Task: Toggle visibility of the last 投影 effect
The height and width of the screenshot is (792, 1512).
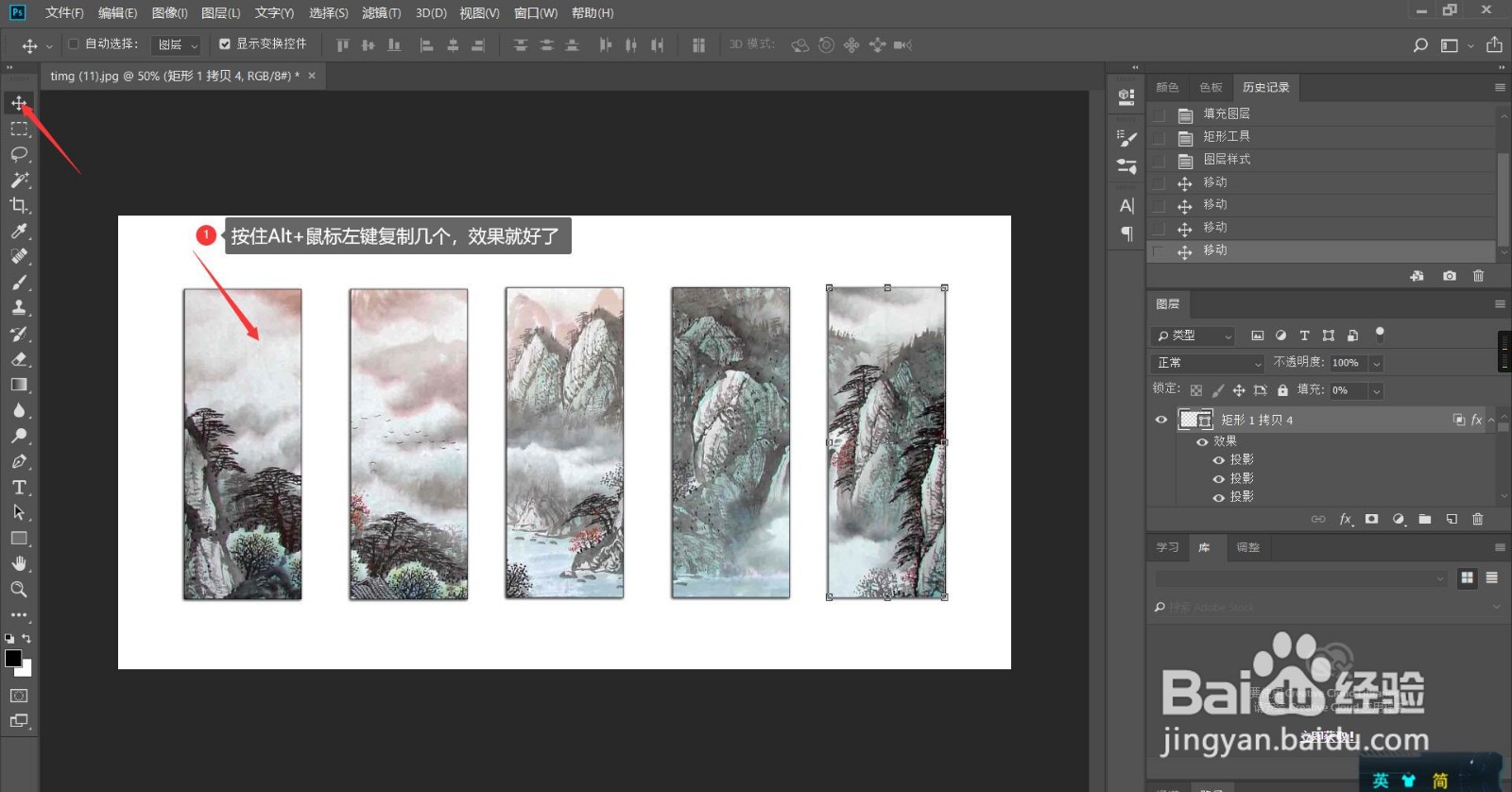Action: click(x=1219, y=497)
